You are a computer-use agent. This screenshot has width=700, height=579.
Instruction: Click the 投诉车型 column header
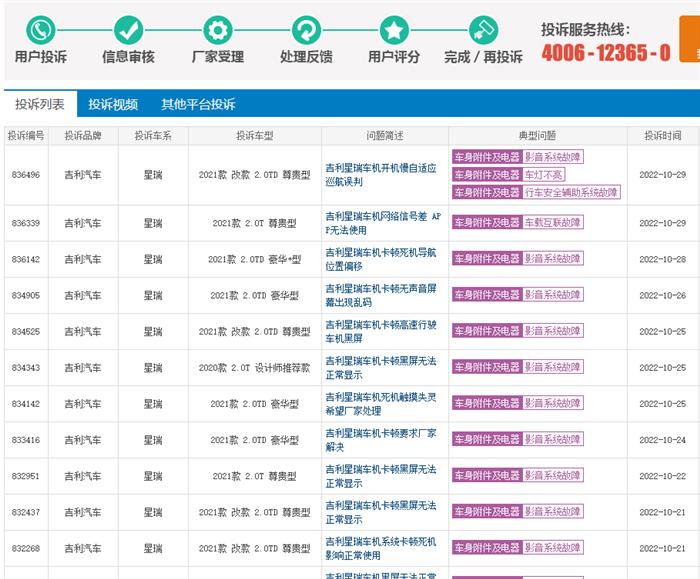pos(255,136)
